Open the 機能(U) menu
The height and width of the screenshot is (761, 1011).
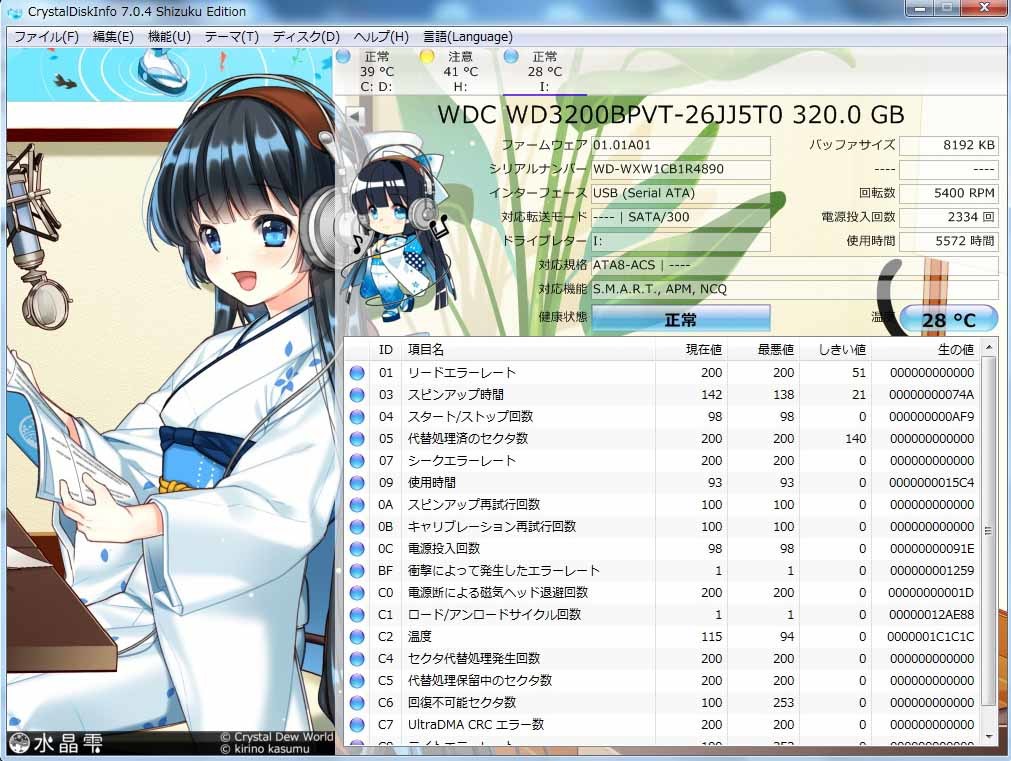(169, 37)
